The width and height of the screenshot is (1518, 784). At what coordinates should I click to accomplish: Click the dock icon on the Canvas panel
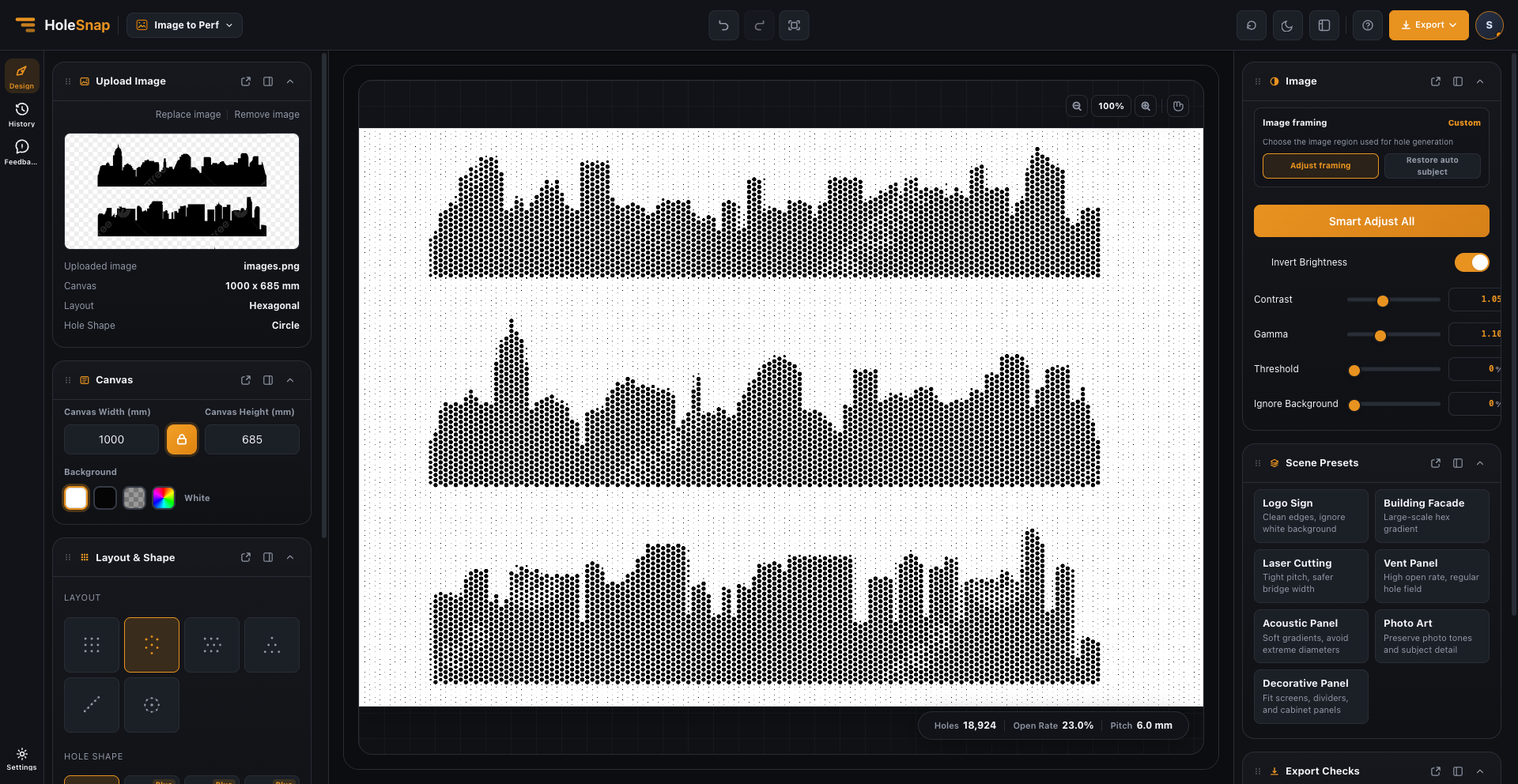pos(268,380)
